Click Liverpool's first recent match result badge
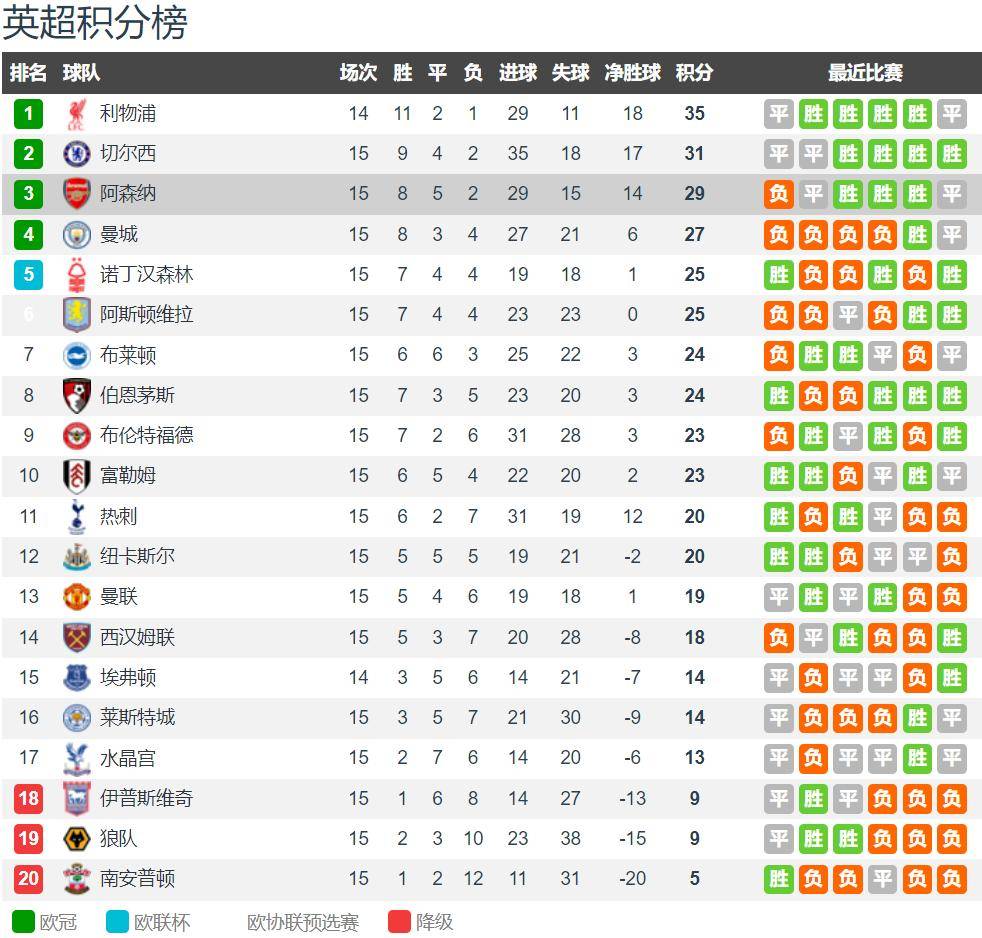The height and width of the screenshot is (938, 982). (779, 114)
